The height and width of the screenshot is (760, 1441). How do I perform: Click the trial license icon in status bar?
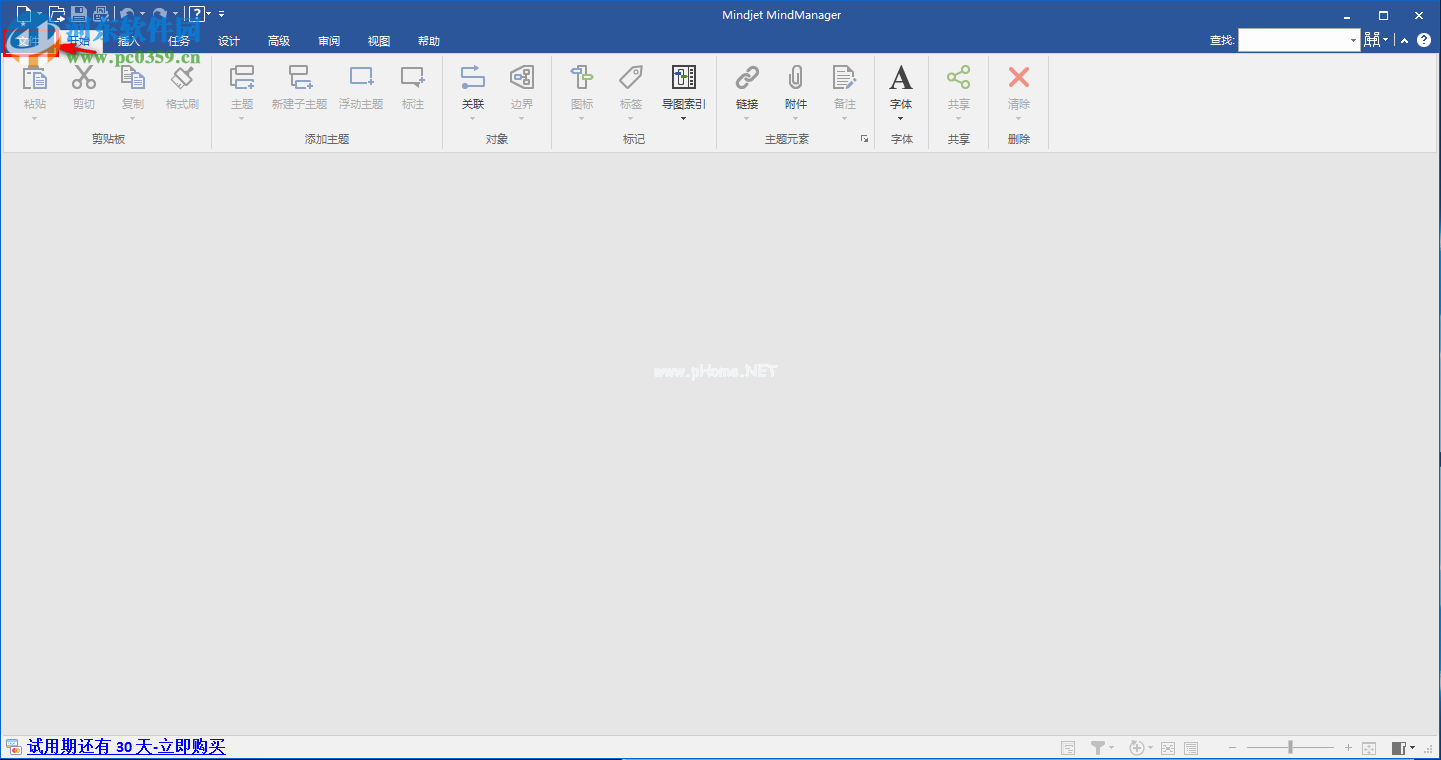click(13, 747)
